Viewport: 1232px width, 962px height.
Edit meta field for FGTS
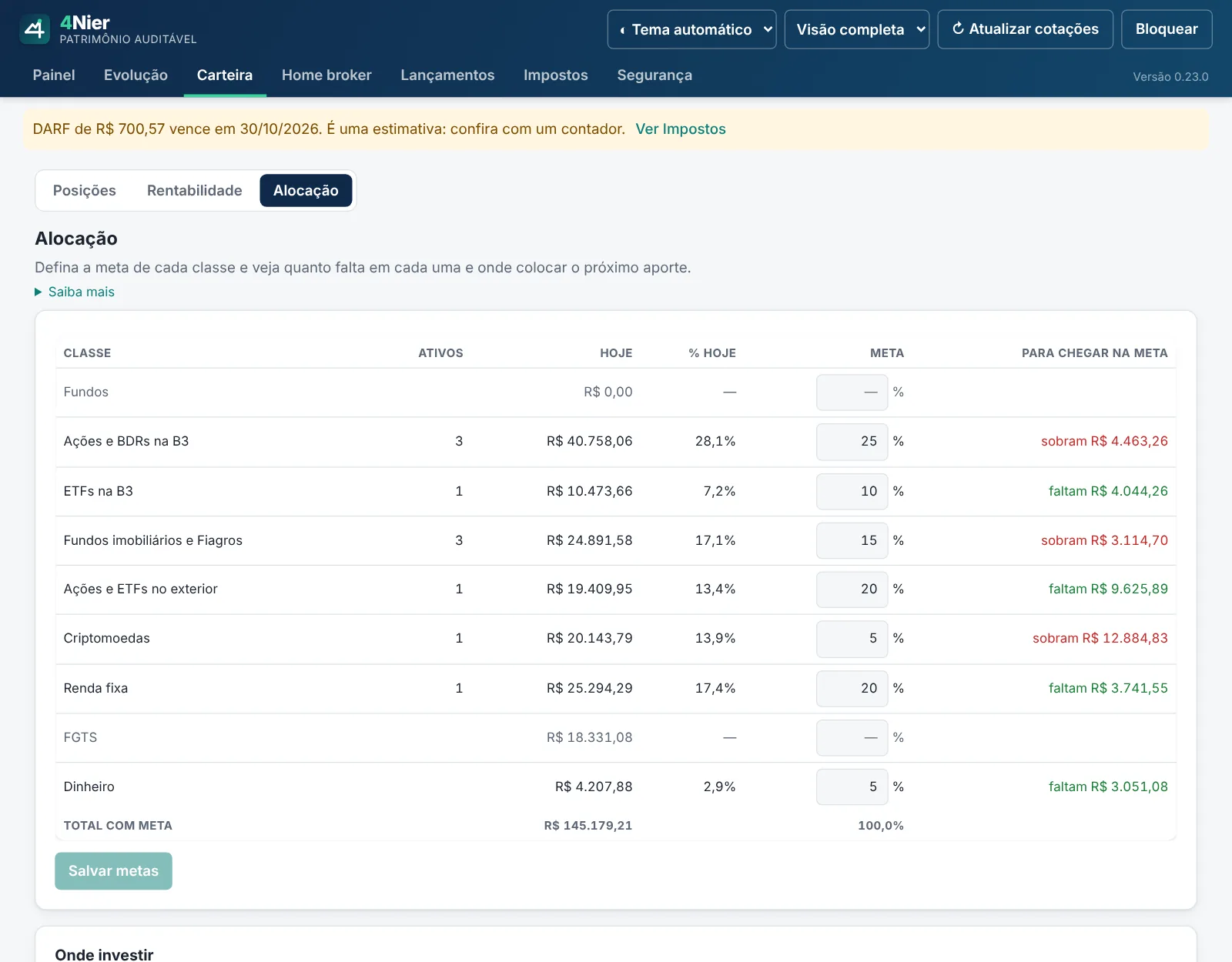click(852, 738)
